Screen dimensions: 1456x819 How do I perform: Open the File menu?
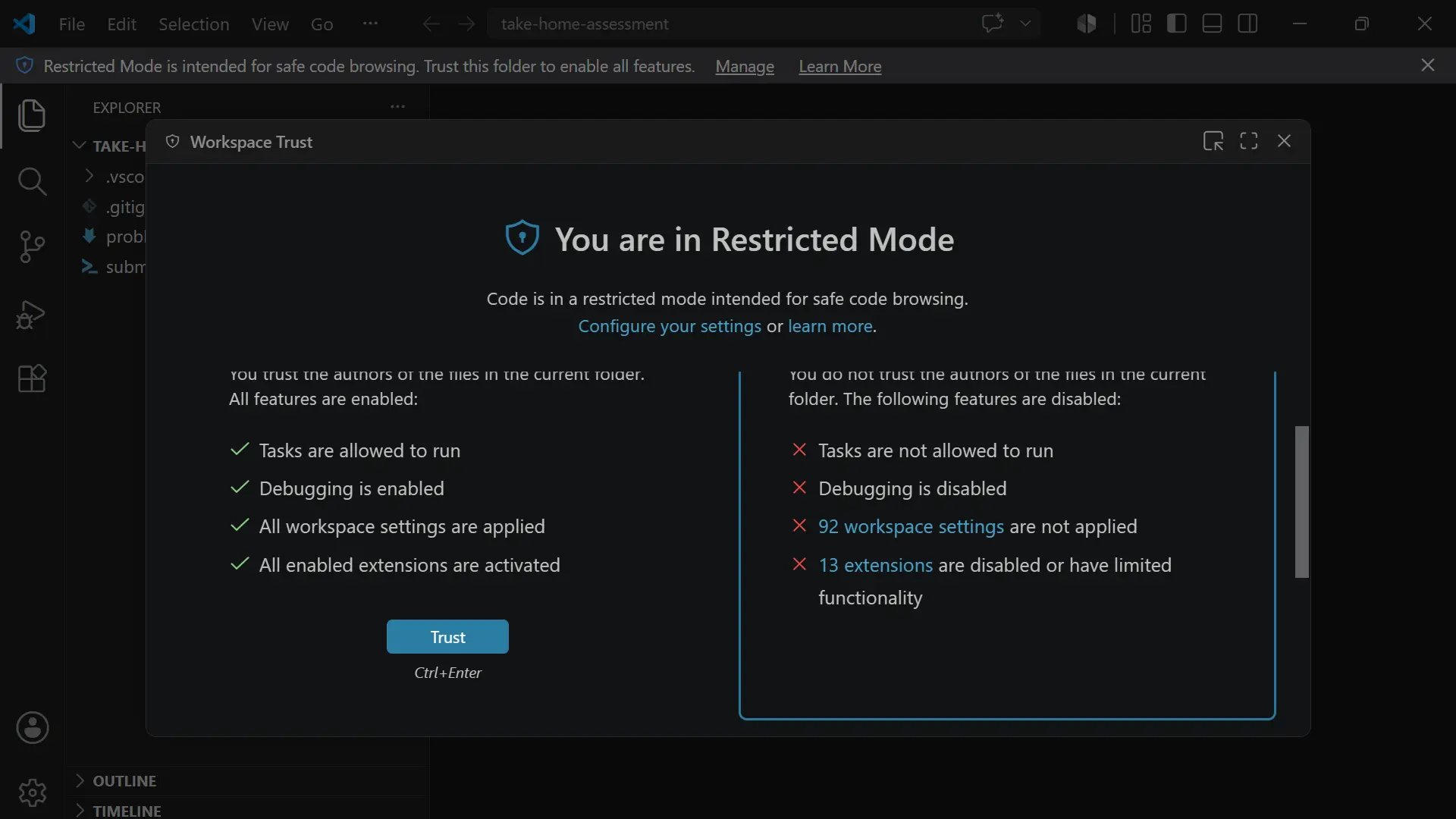72,24
